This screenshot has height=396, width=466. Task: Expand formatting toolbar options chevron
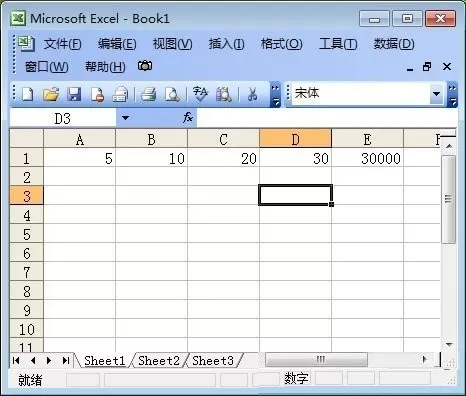tap(452, 94)
